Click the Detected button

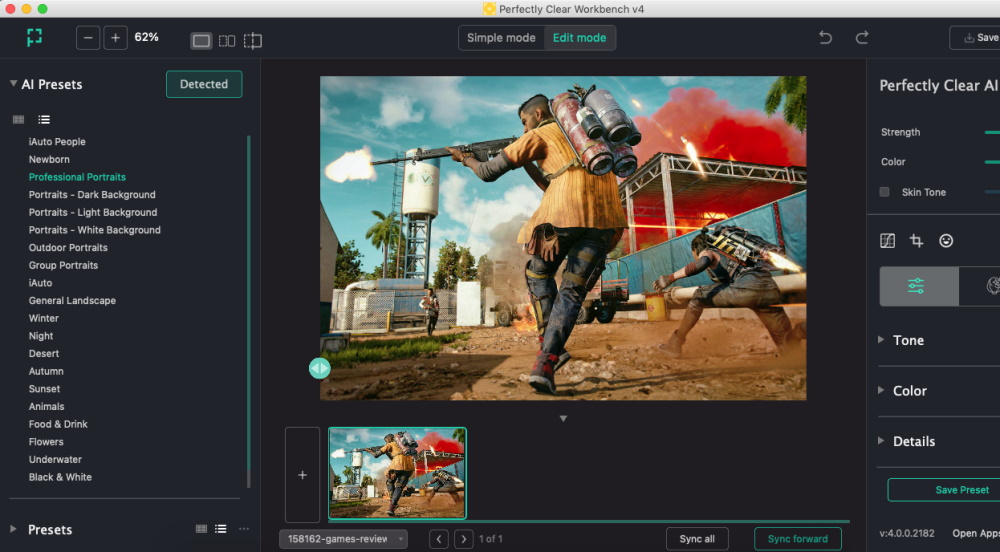pos(204,84)
